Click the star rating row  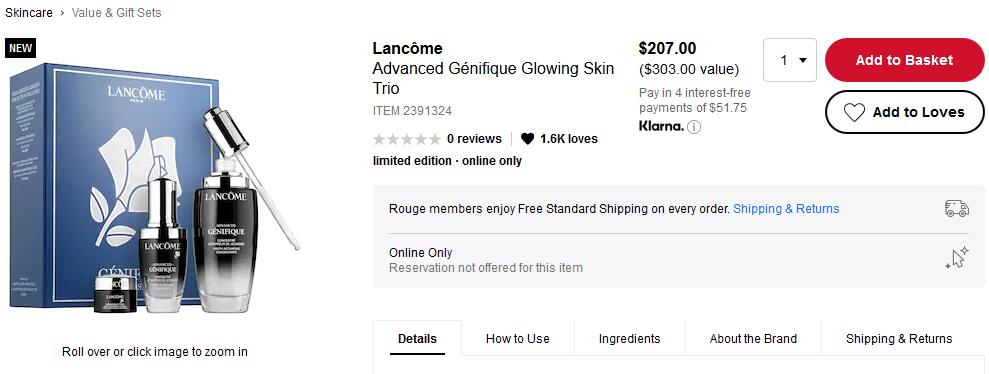(x=406, y=139)
